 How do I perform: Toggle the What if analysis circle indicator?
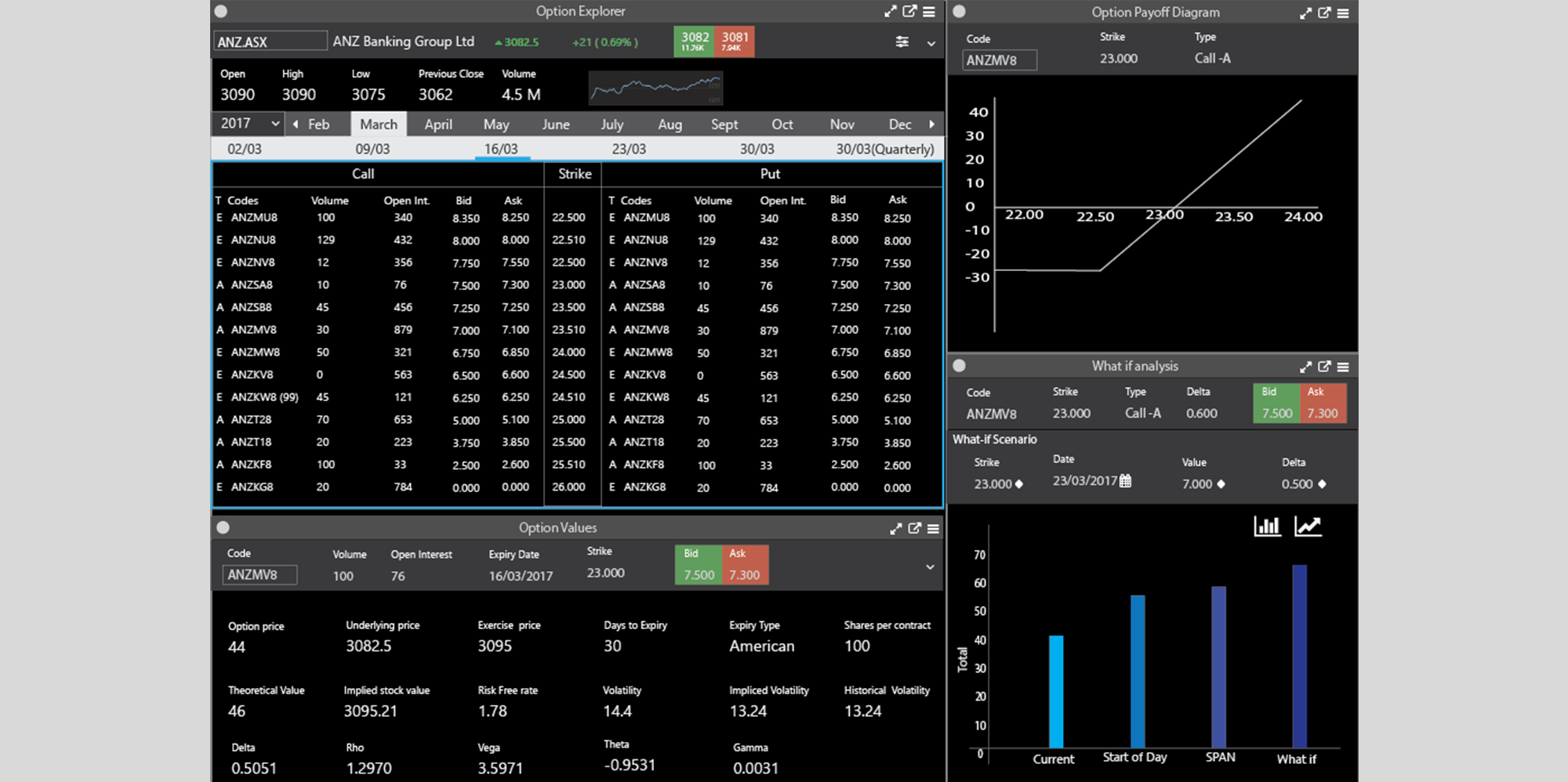(959, 365)
